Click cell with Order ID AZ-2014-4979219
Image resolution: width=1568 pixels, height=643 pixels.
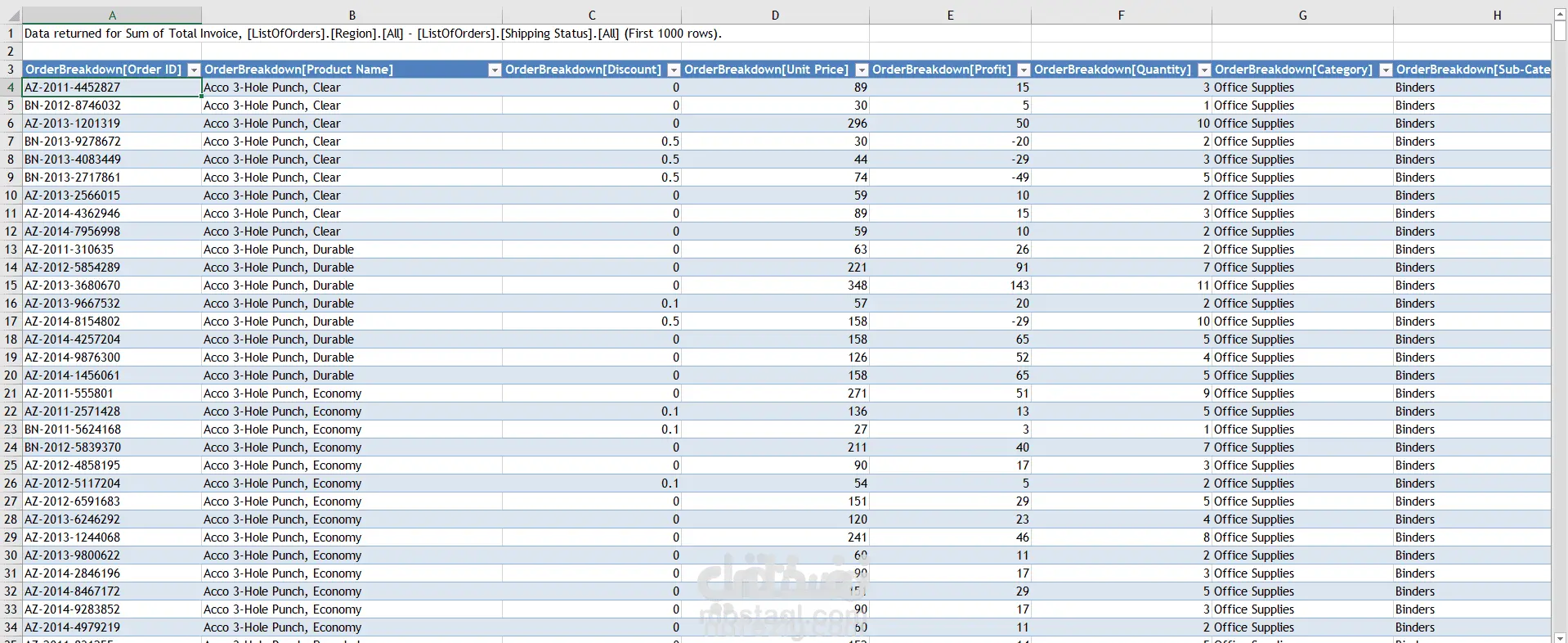[112, 627]
